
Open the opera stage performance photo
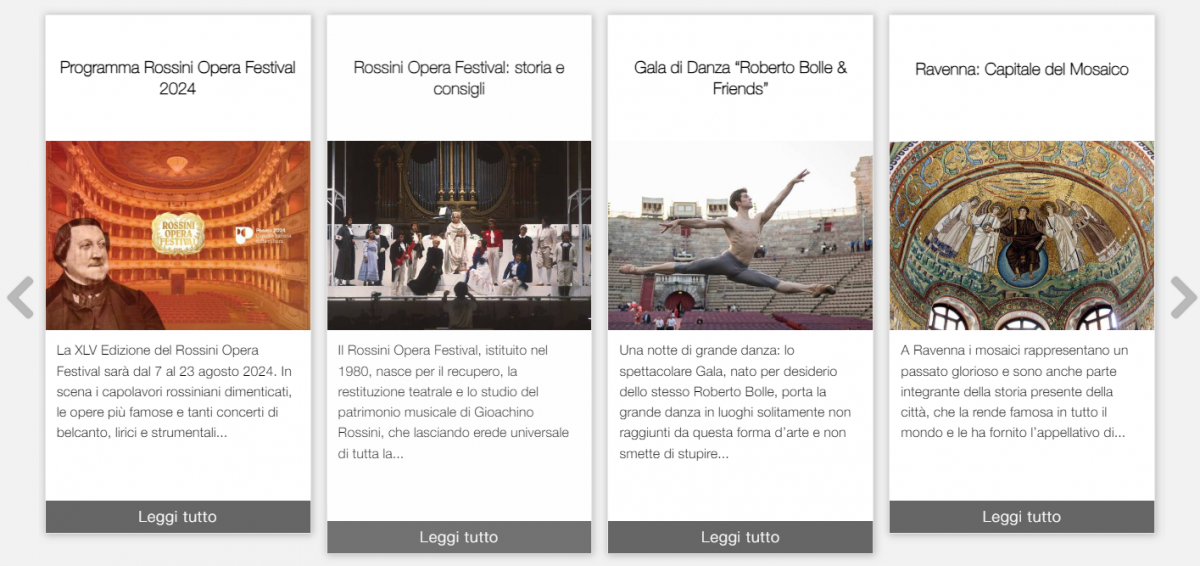[459, 235]
